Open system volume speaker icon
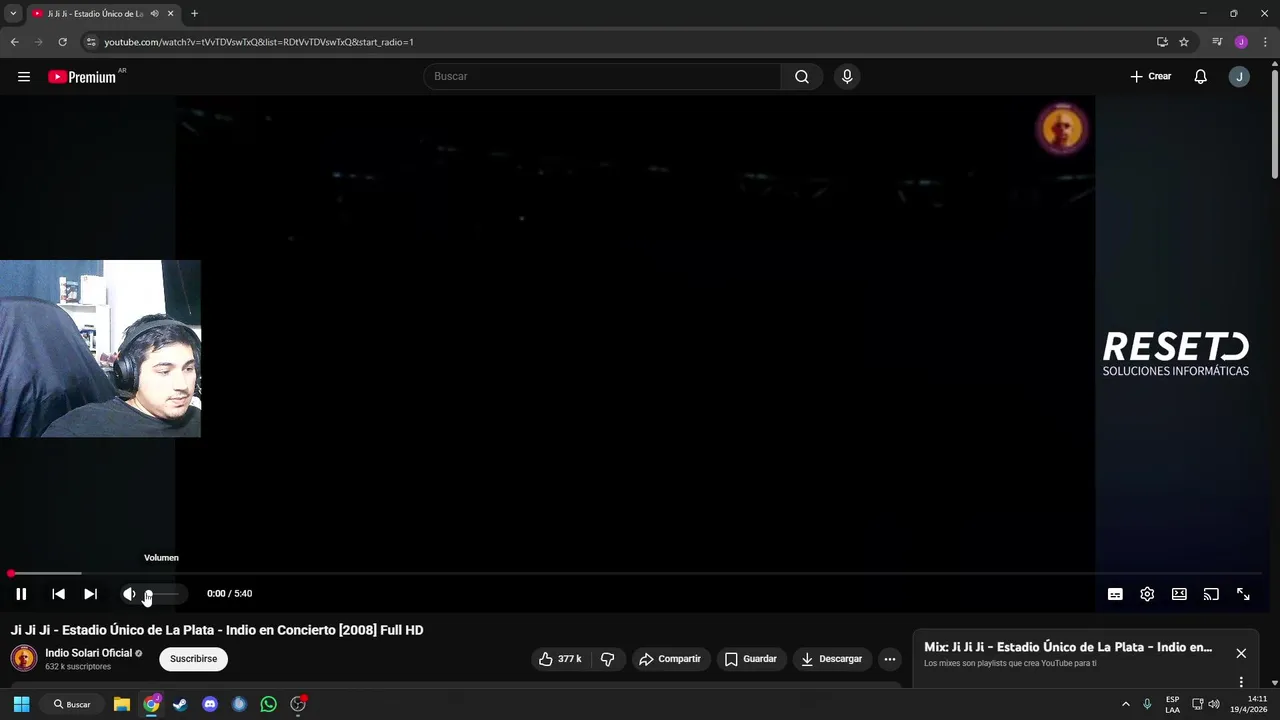The height and width of the screenshot is (720, 1280). point(1214,704)
